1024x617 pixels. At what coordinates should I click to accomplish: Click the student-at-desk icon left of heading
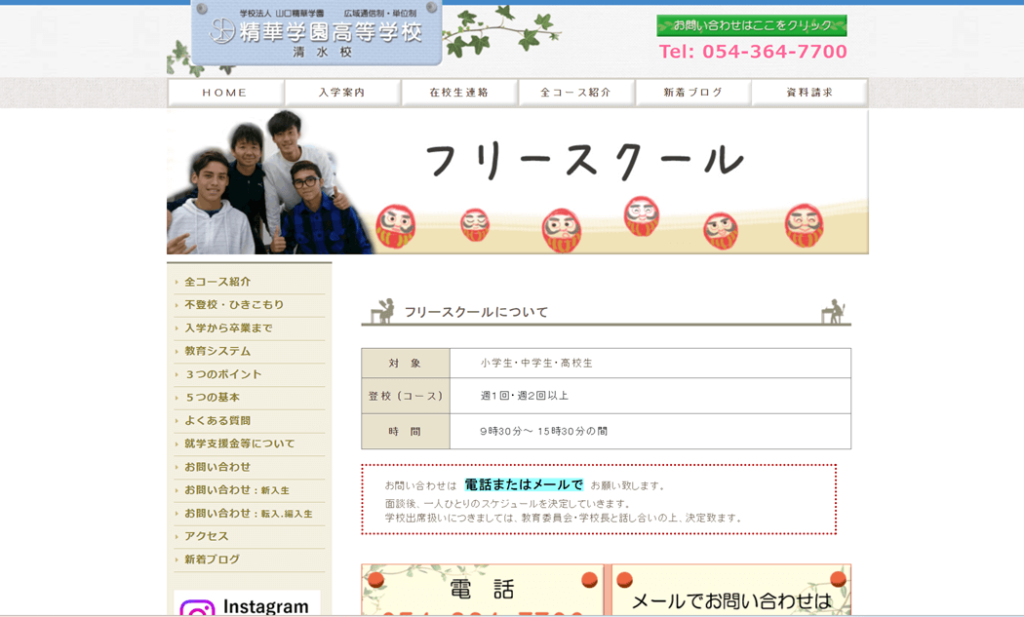pyautogui.click(x=383, y=311)
